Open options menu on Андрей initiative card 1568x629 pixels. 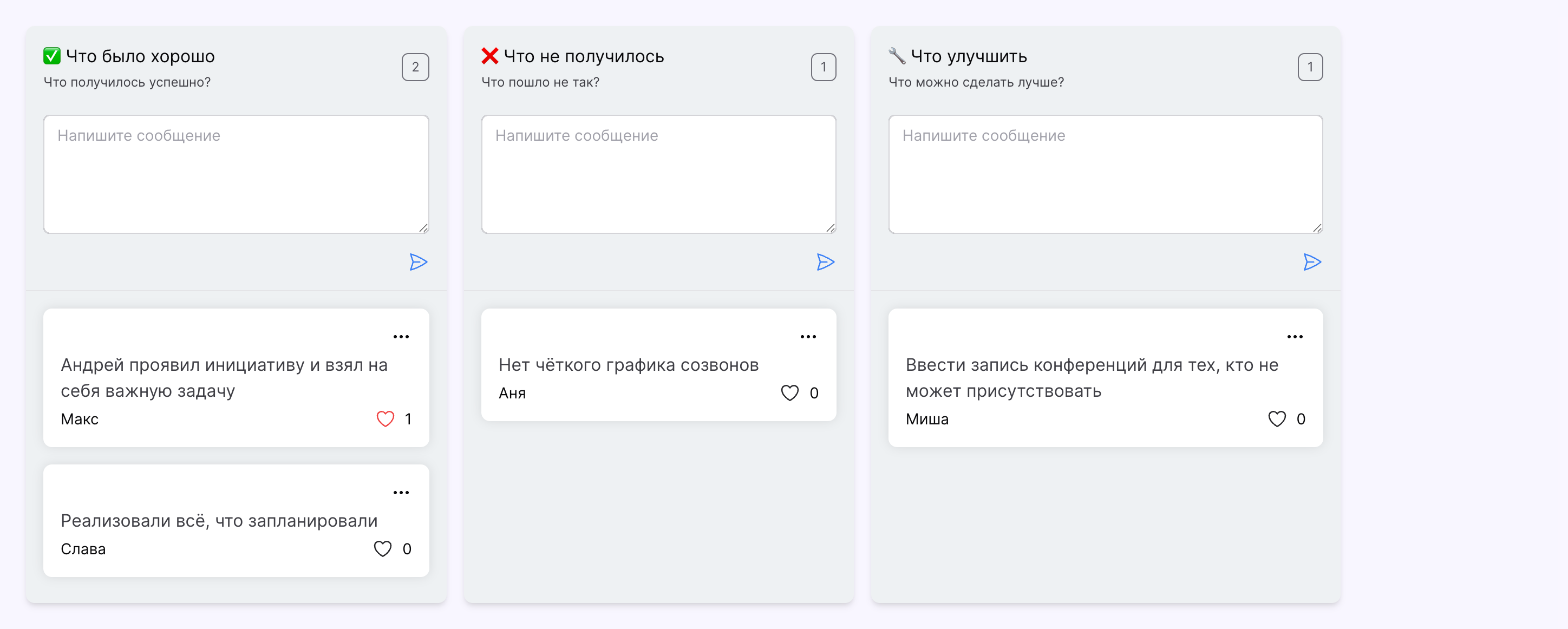[401, 337]
